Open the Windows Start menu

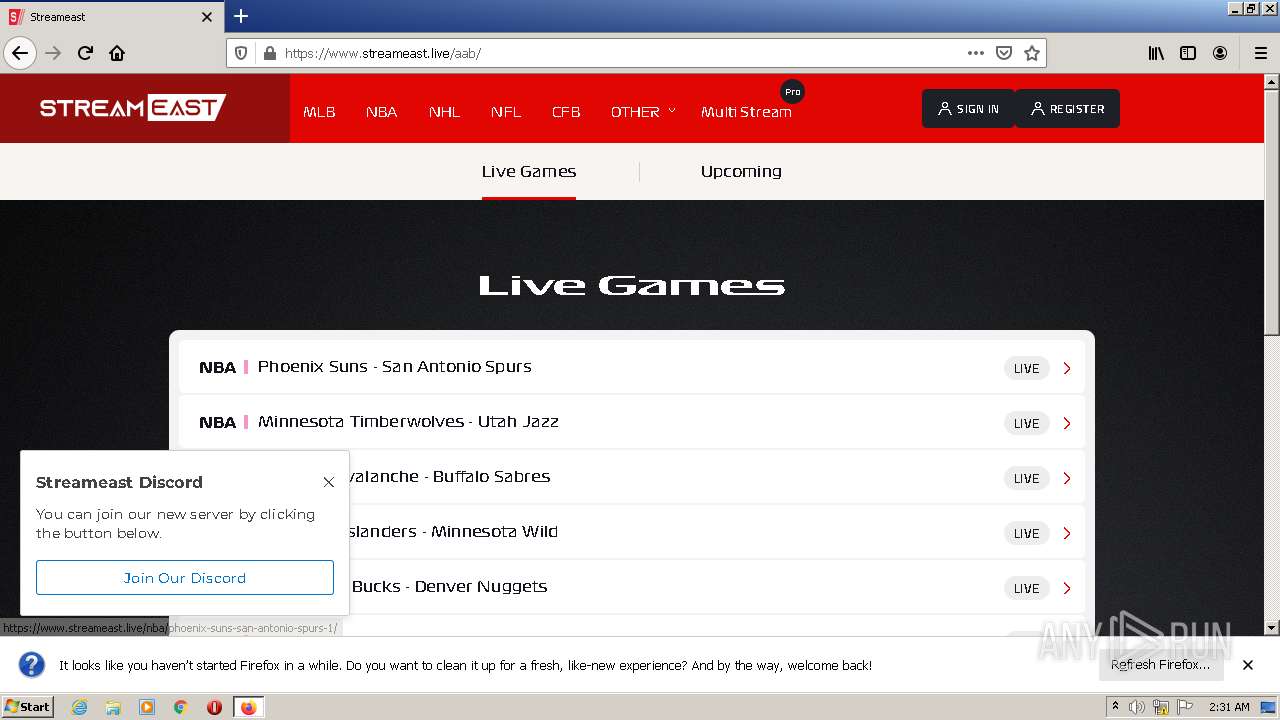click(x=27, y=706)
